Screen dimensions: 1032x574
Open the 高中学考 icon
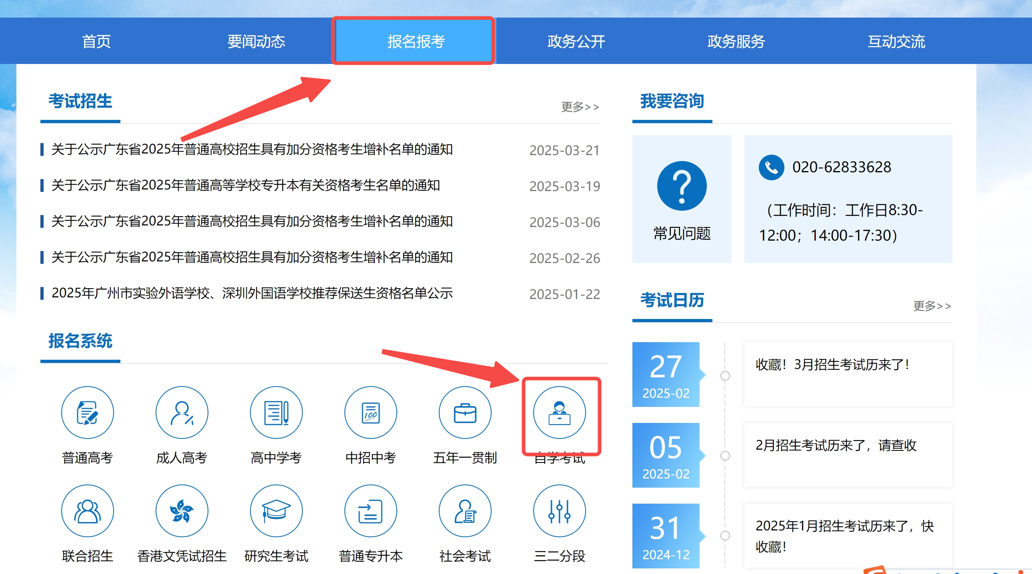pyautogui.click(x=276, y=413)
